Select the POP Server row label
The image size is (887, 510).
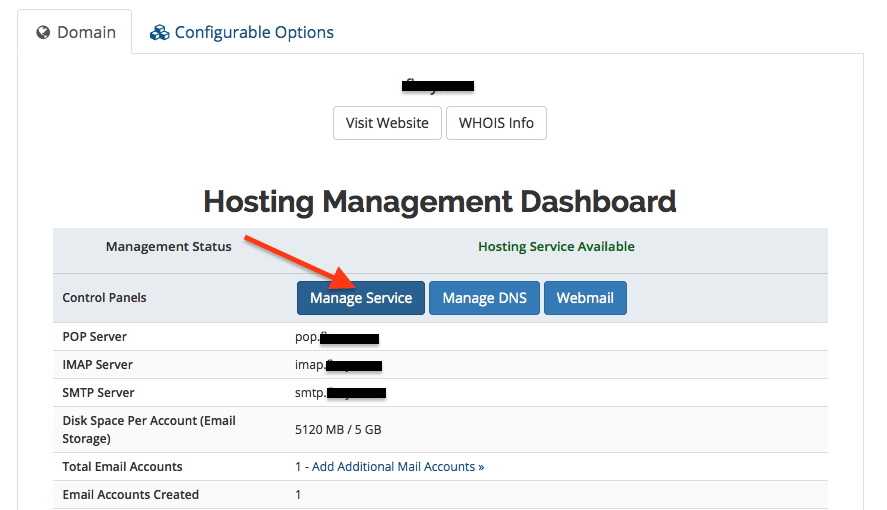pyautogui.click(x=95, y=337)
